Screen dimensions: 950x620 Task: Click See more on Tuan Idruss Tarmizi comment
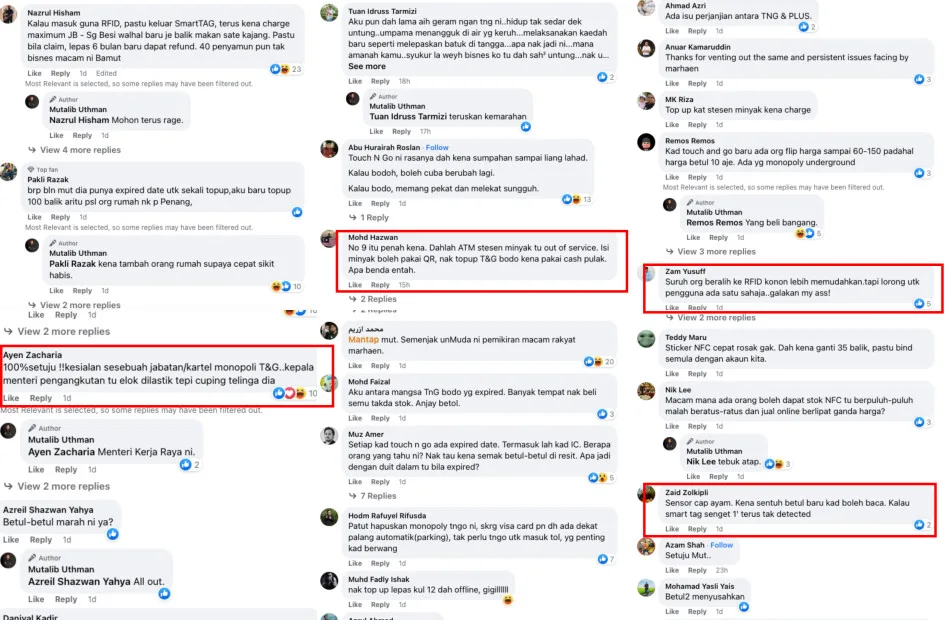tap(367, 66)
